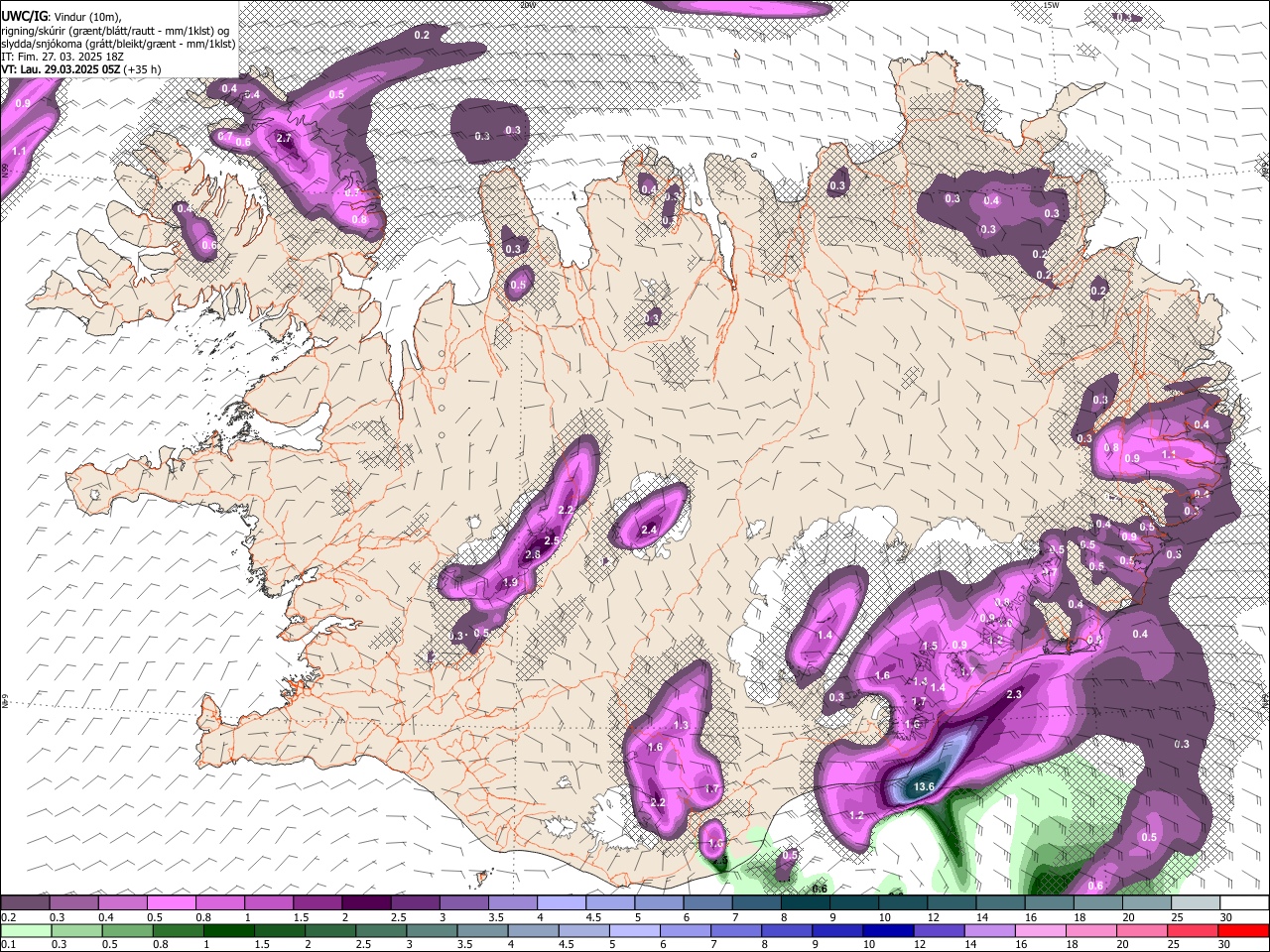This screenshot has width=1270, height=952.
Task: Pick lower legend green swatch labeled 0.8
Action: [x=178, y=930]
